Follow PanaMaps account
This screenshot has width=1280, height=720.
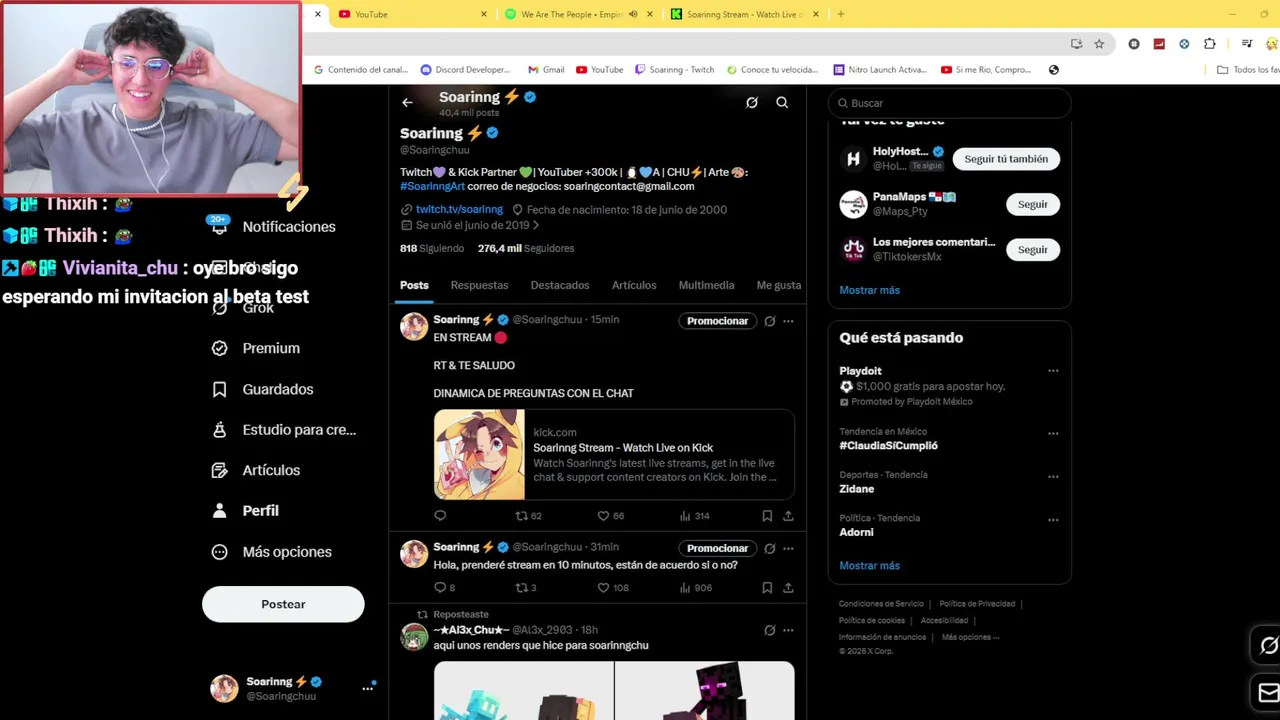point(1033,204)
